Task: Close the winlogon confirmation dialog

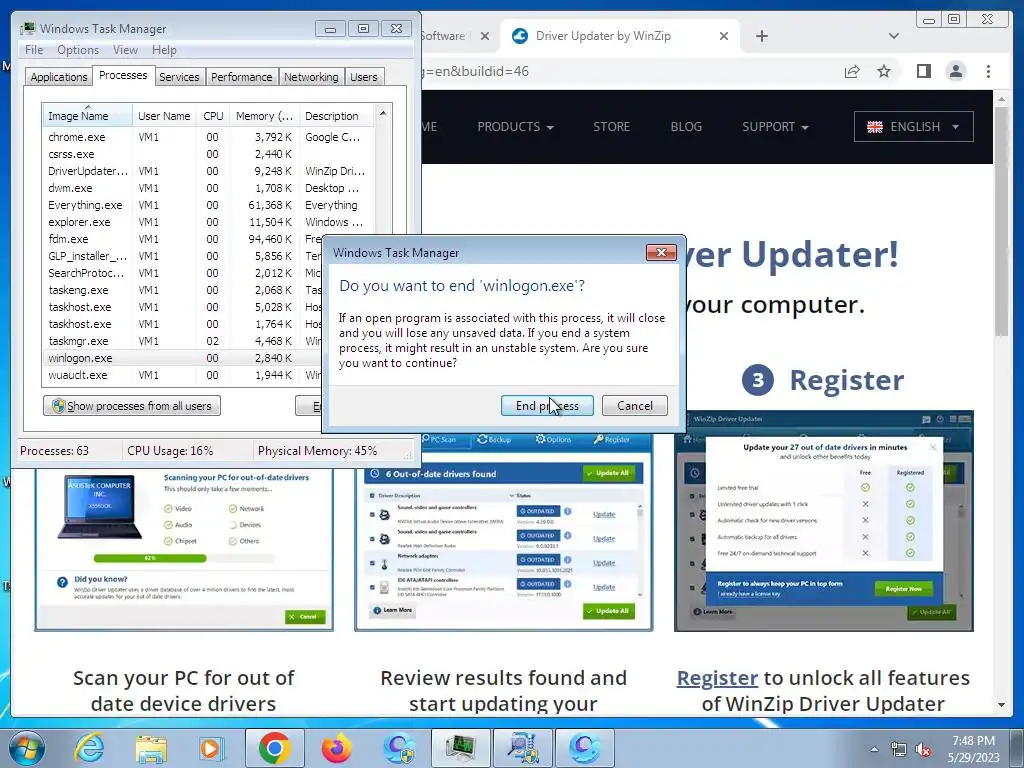Action: [661, 253]
